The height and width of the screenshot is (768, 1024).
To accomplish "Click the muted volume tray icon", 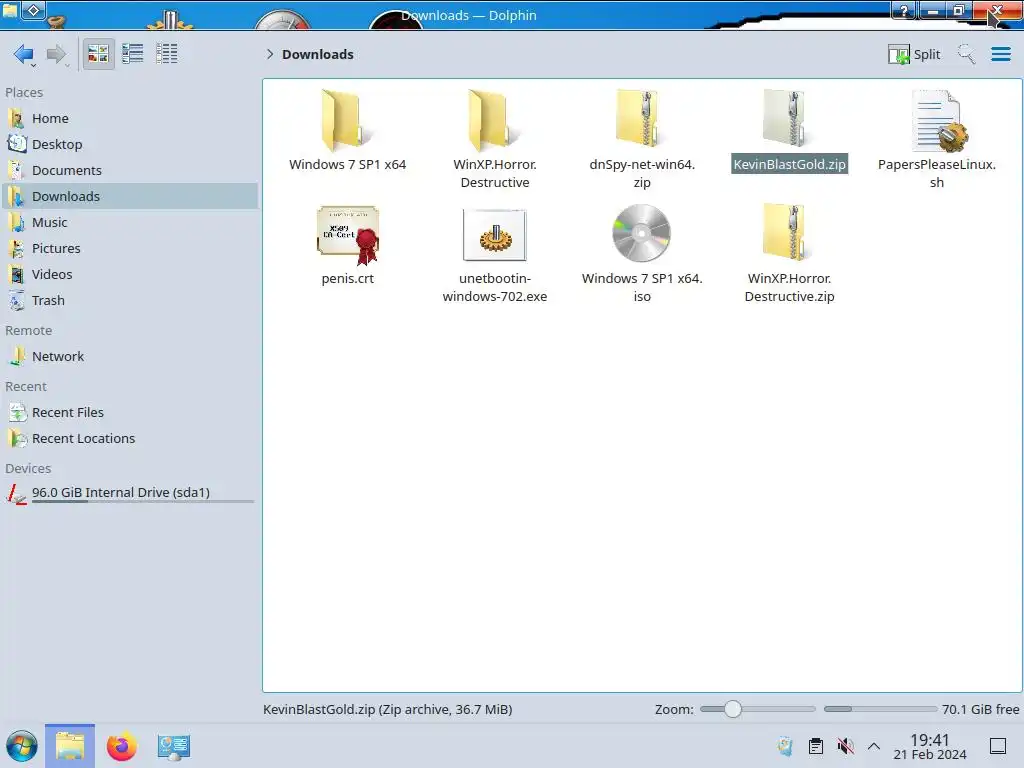I will click(845, 746).
